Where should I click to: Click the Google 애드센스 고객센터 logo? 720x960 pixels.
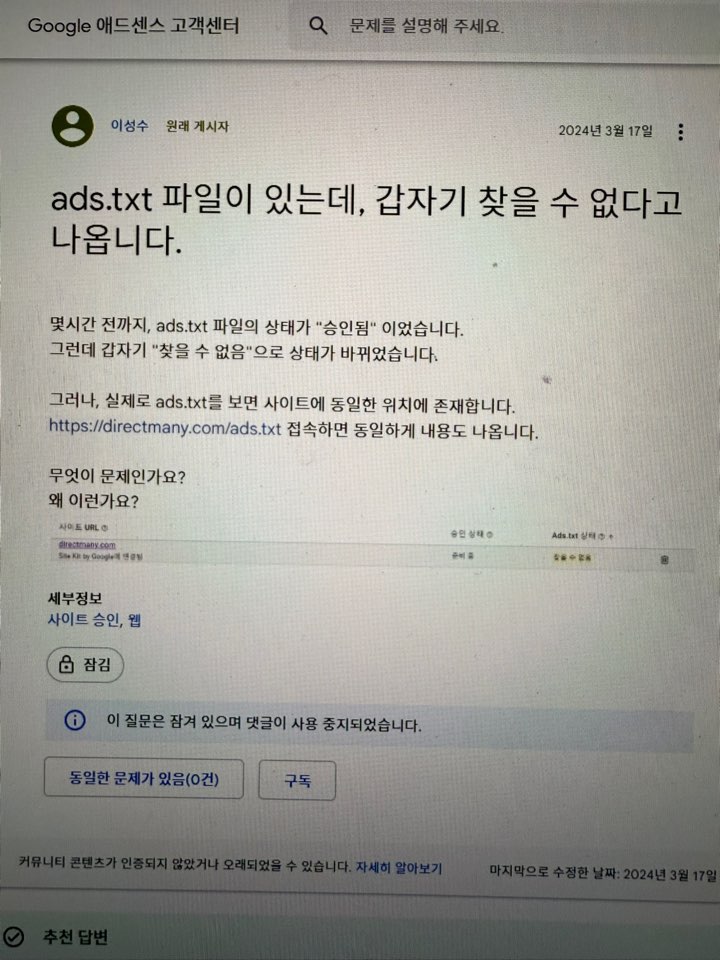133,26
